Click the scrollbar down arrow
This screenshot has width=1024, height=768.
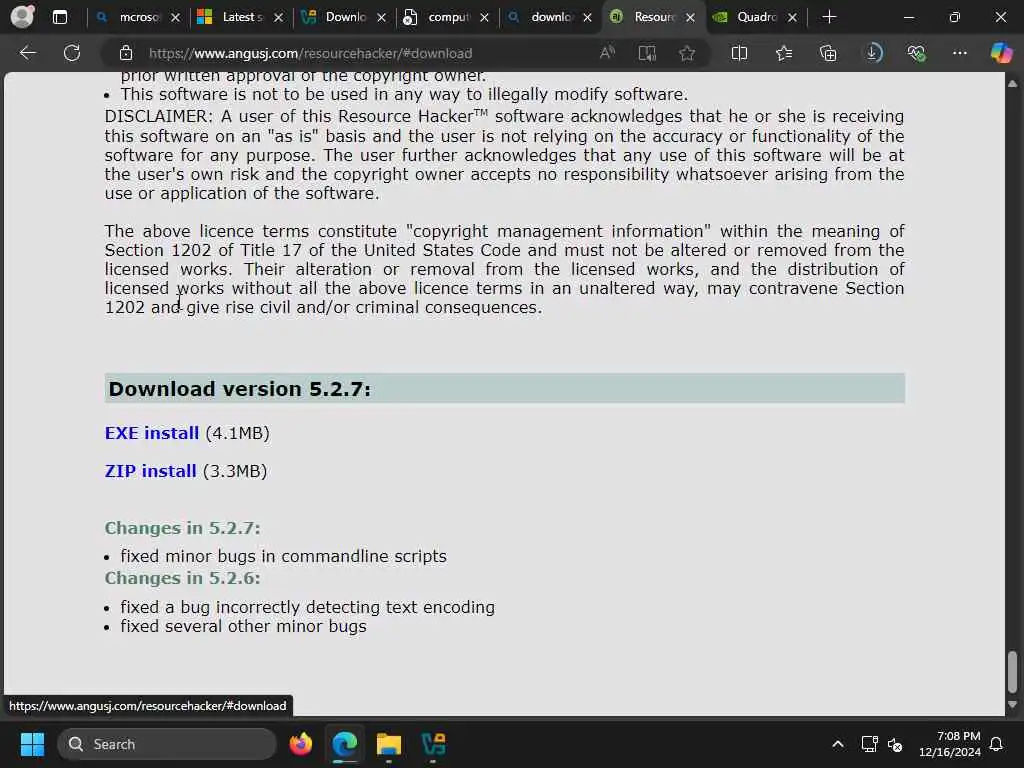pyautogui.click(x=1012, y=705)
